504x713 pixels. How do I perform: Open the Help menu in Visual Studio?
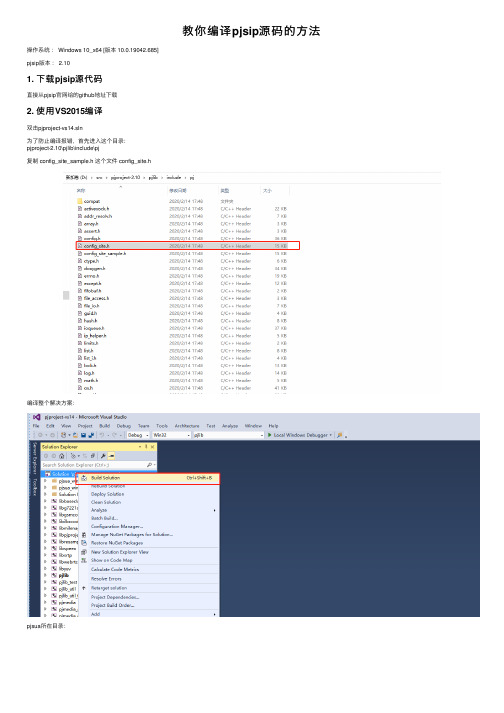click(273, 426)
